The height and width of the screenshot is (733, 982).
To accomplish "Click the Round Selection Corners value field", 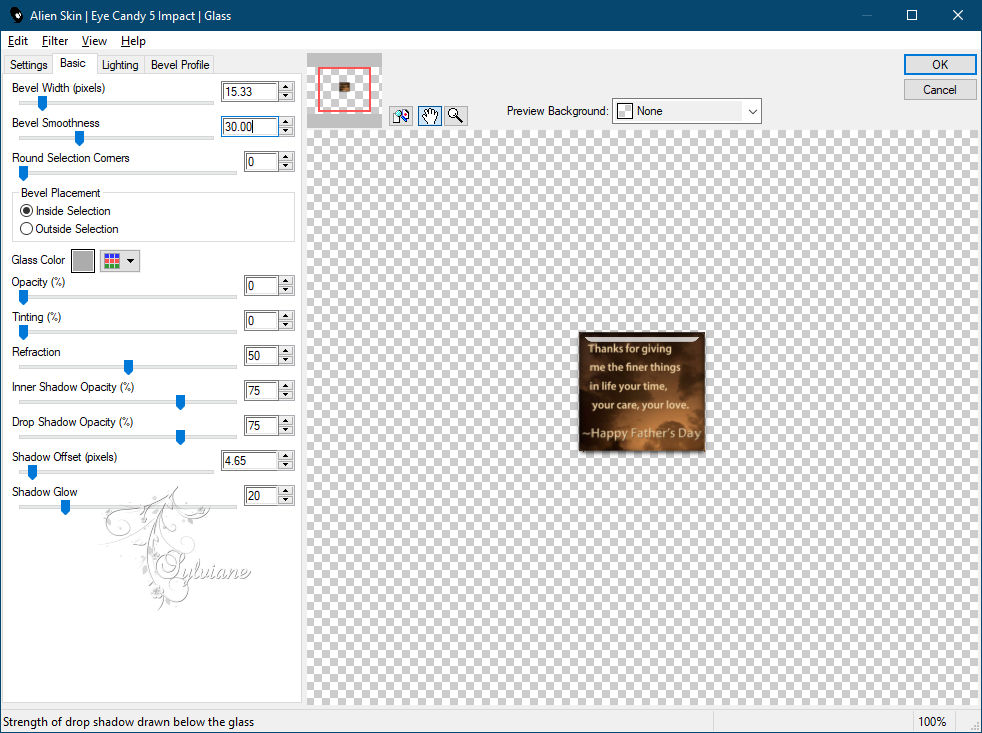I will (261, 162).
